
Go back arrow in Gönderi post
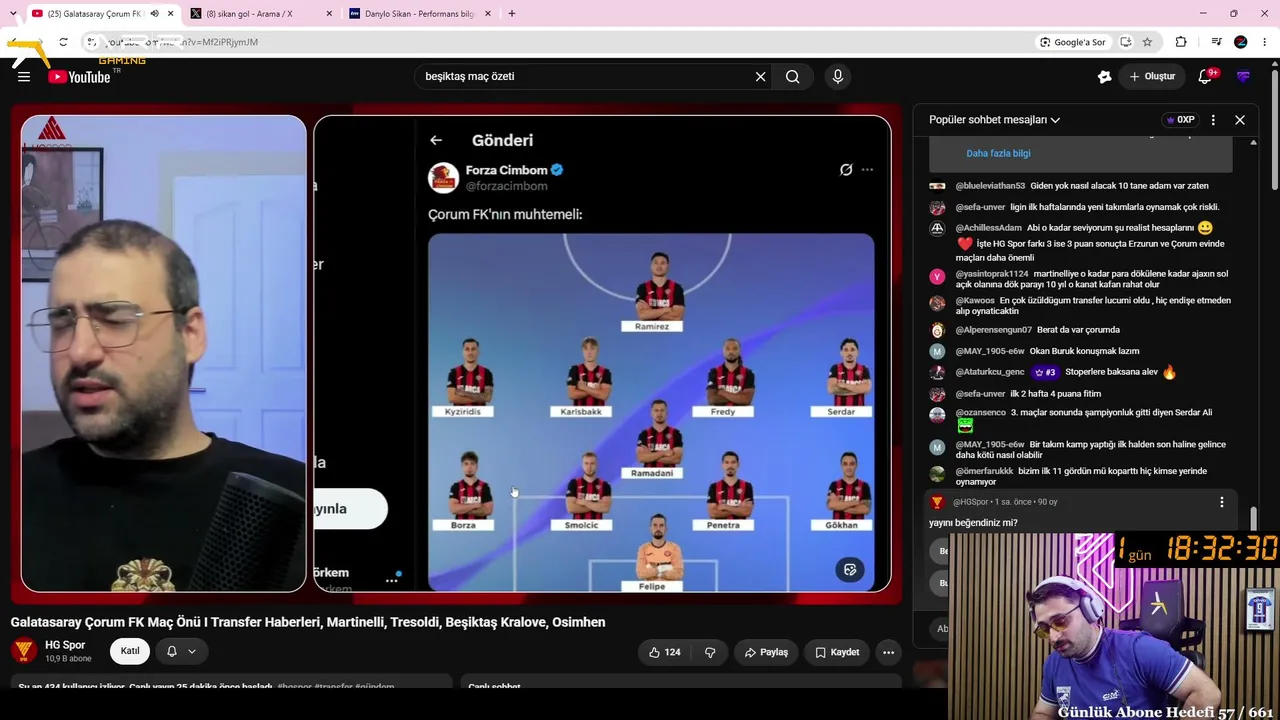(436, 140)
